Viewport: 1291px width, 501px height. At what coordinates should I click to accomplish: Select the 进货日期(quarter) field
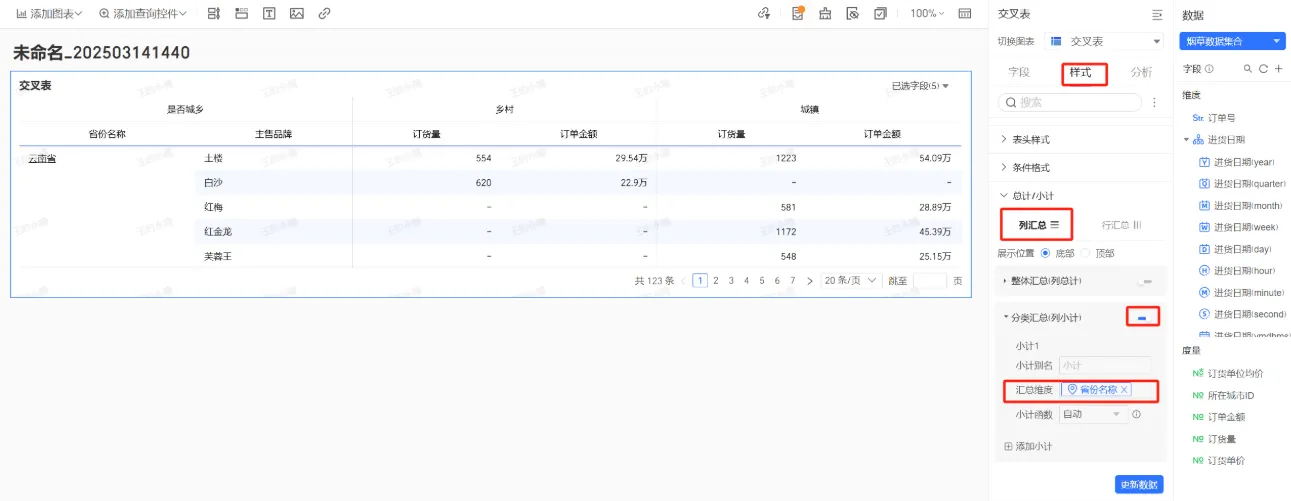coord(1241,184)
